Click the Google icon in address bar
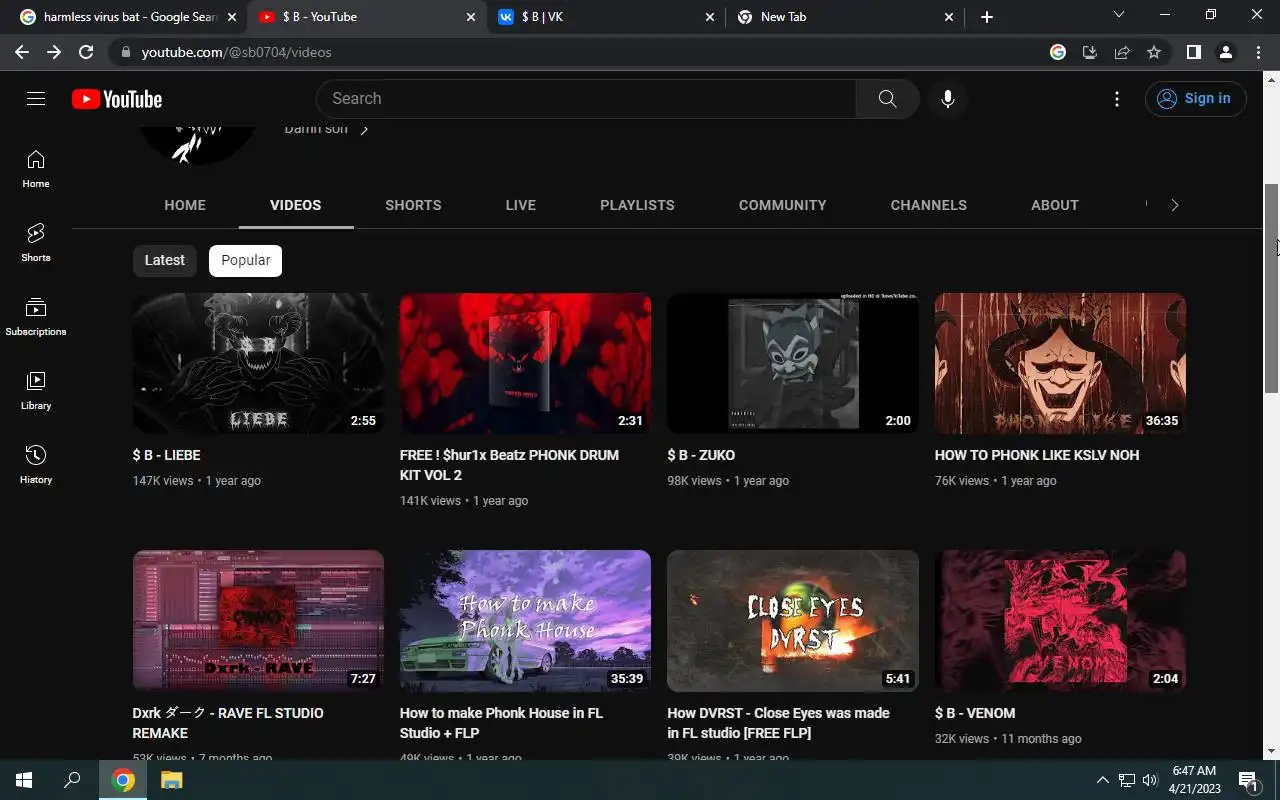Screen dimensions: 1280x800 pyautogui.click(x=1058, y=52)
